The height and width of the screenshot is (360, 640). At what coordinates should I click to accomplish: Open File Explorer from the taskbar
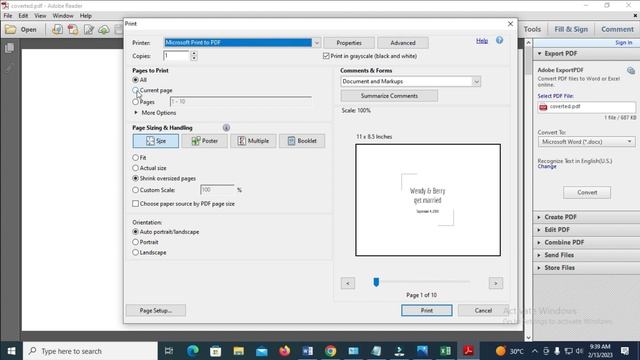[x=239, y=351]
